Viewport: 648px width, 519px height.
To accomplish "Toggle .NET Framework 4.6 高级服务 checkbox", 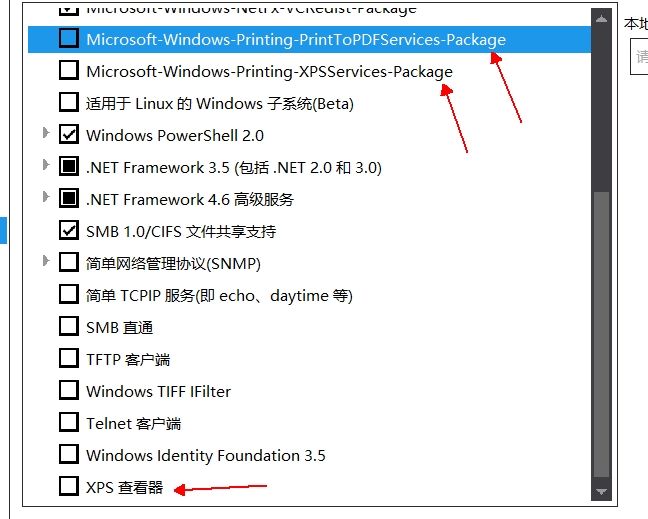I will click(69, 198).
